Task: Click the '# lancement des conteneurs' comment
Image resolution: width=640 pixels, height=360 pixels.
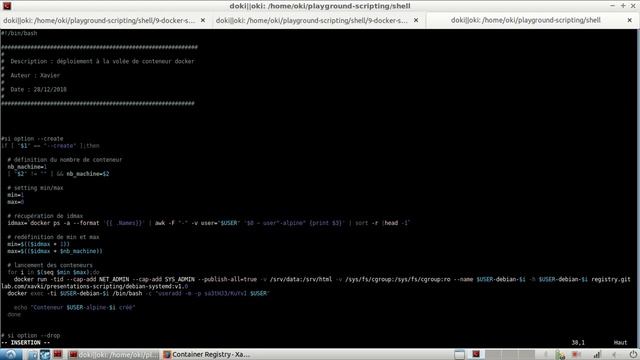Action: point(50,265)
